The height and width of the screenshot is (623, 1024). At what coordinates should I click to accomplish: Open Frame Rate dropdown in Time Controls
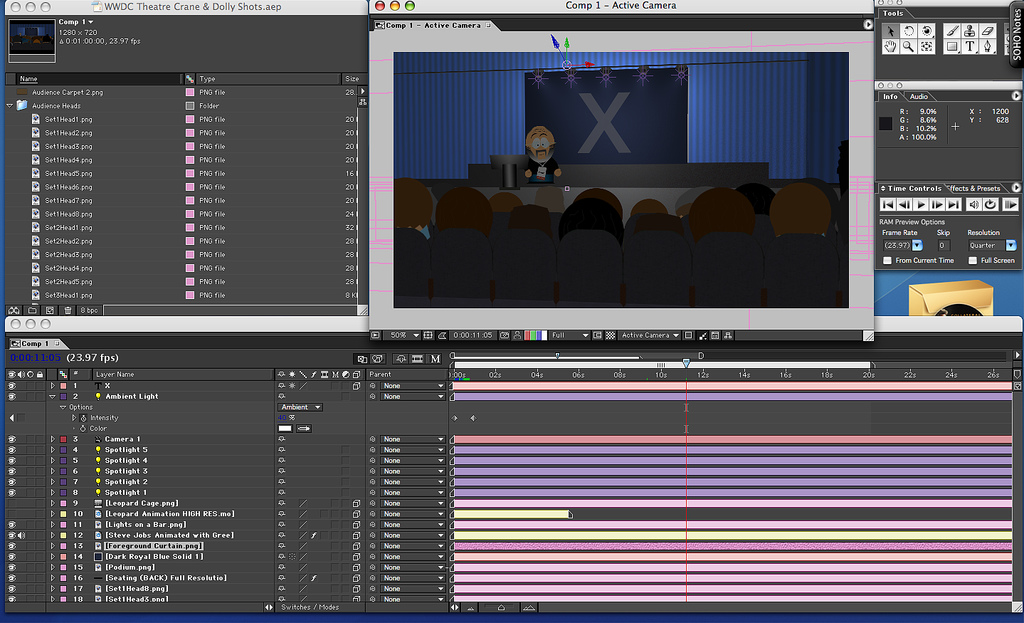[903, 246]
